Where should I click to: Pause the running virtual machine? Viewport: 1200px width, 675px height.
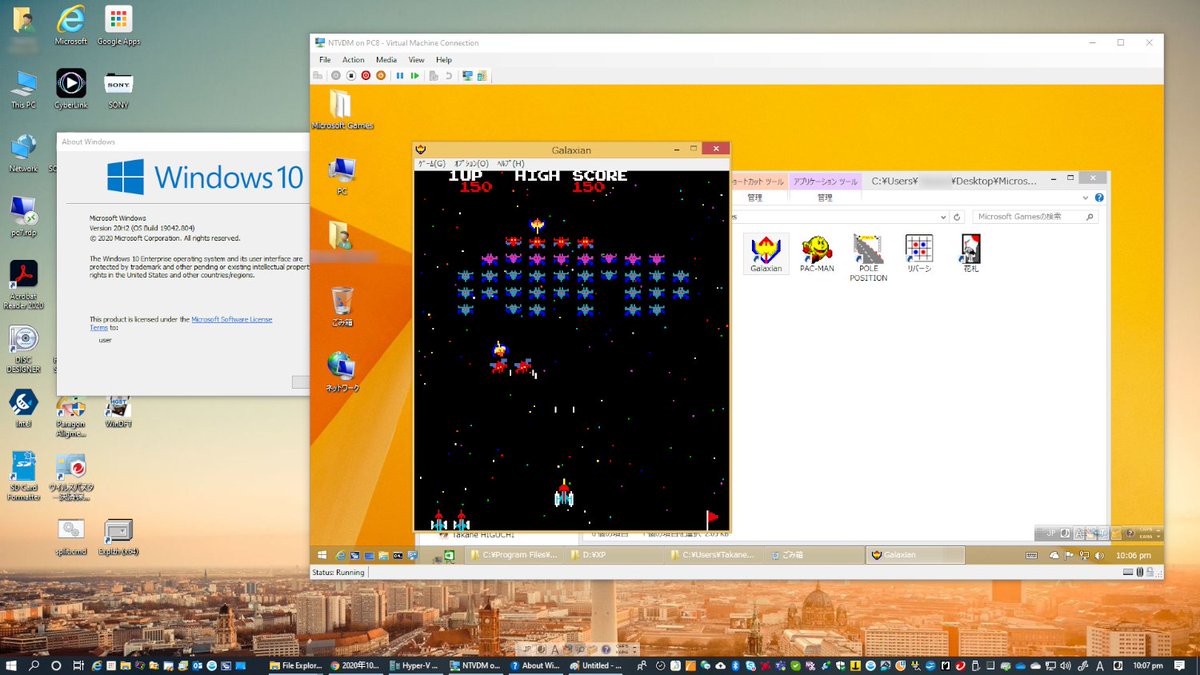click(400, 75)
